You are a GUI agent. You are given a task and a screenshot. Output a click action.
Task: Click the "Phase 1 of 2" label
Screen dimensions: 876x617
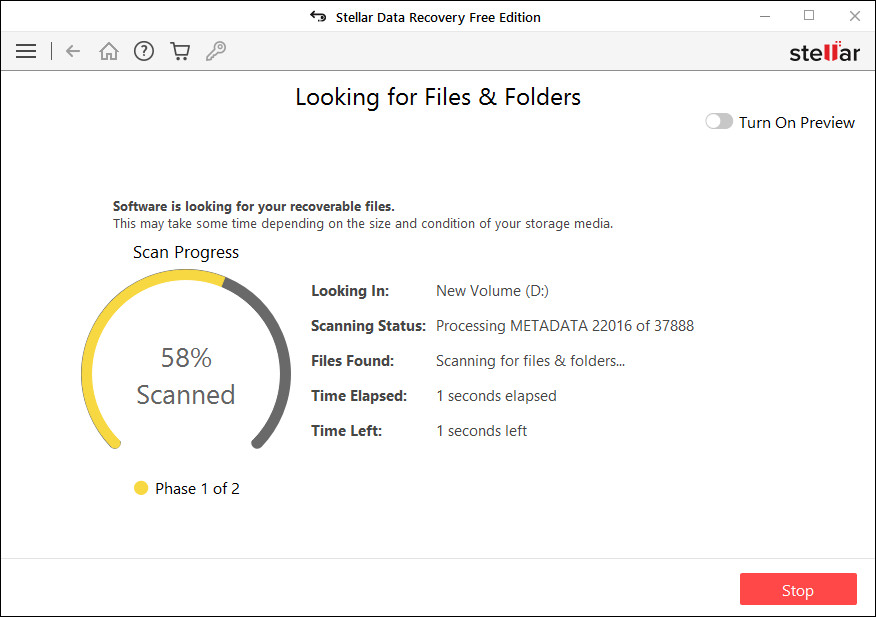point(197,488)
